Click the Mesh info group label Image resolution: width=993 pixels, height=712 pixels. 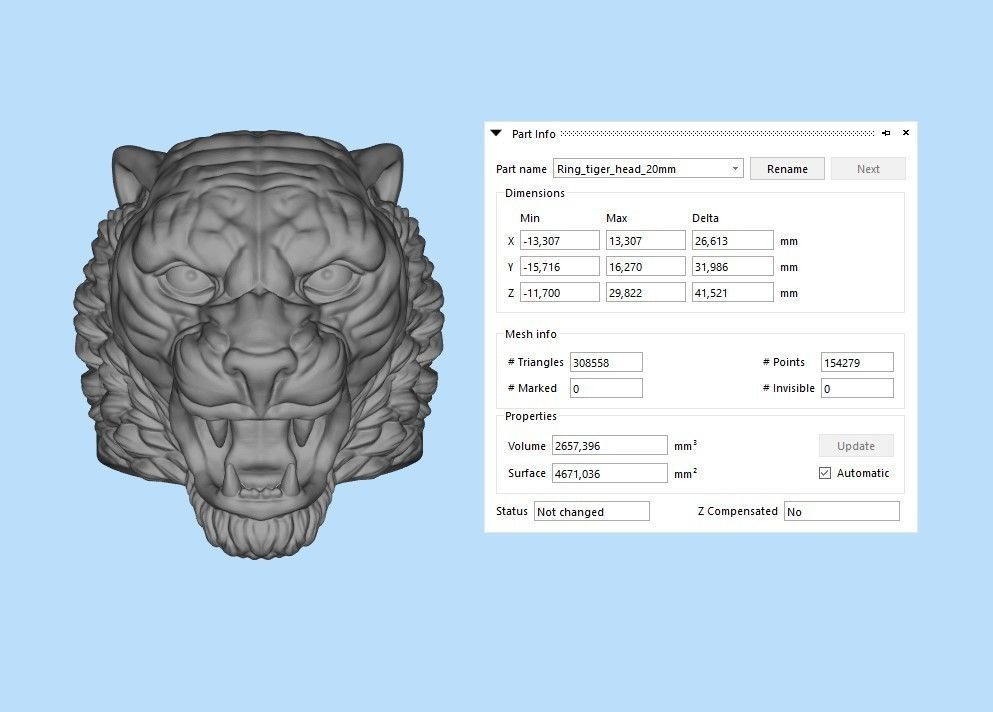click(x=531, y=334)
